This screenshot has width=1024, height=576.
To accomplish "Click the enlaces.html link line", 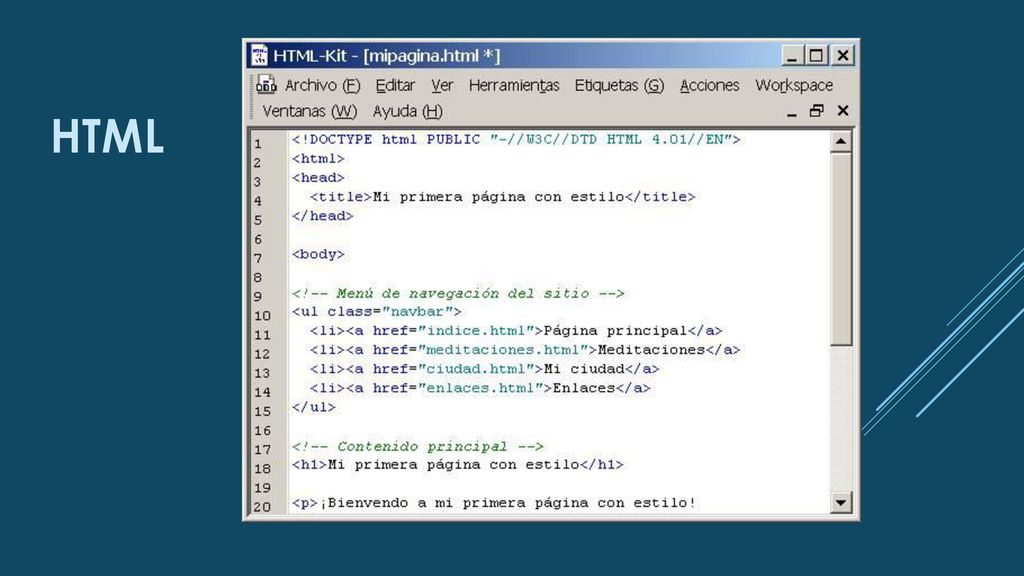I will pyautogui.click(x=480, y=388).
